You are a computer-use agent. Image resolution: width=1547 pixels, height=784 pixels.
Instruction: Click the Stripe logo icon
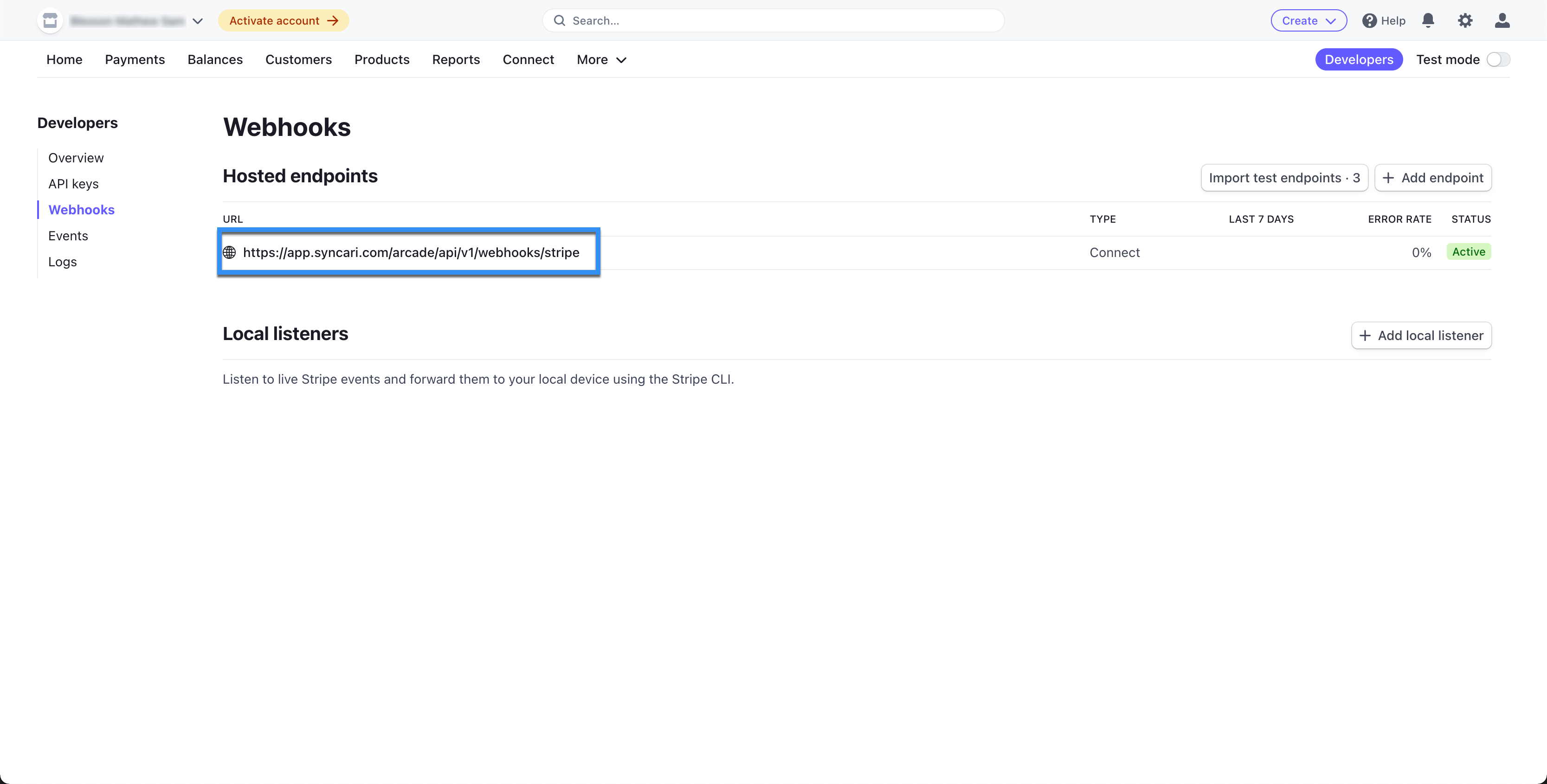49,20
